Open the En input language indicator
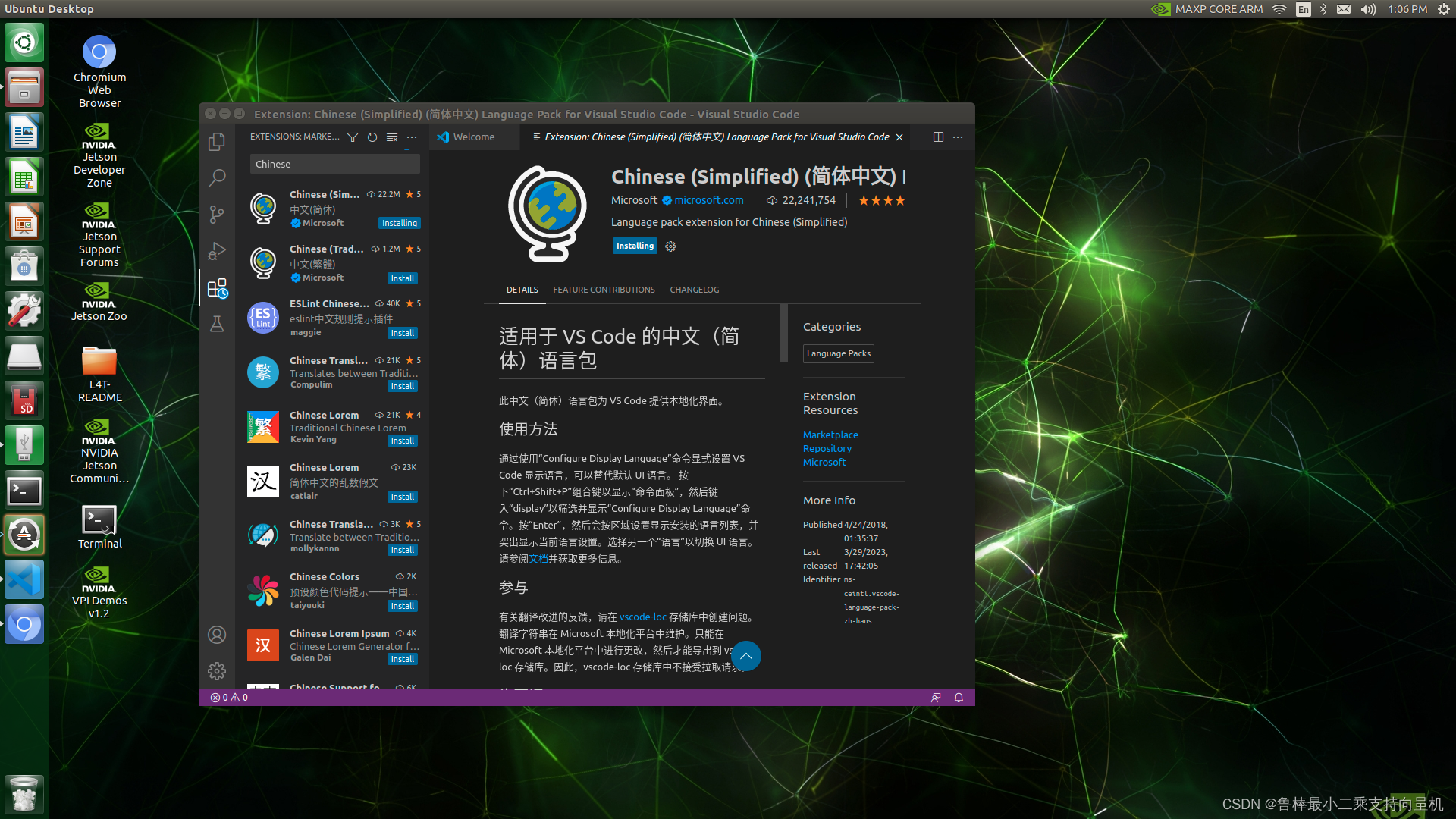The width and height of the screenshot is (1456, 819). coord(1304,9)
